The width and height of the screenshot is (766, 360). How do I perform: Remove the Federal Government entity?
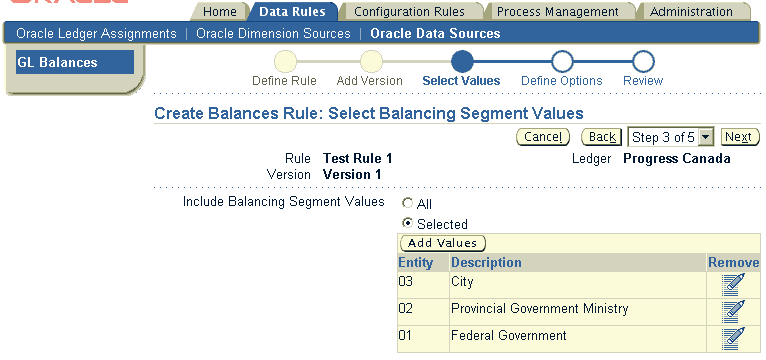click(x=733, y=339)
